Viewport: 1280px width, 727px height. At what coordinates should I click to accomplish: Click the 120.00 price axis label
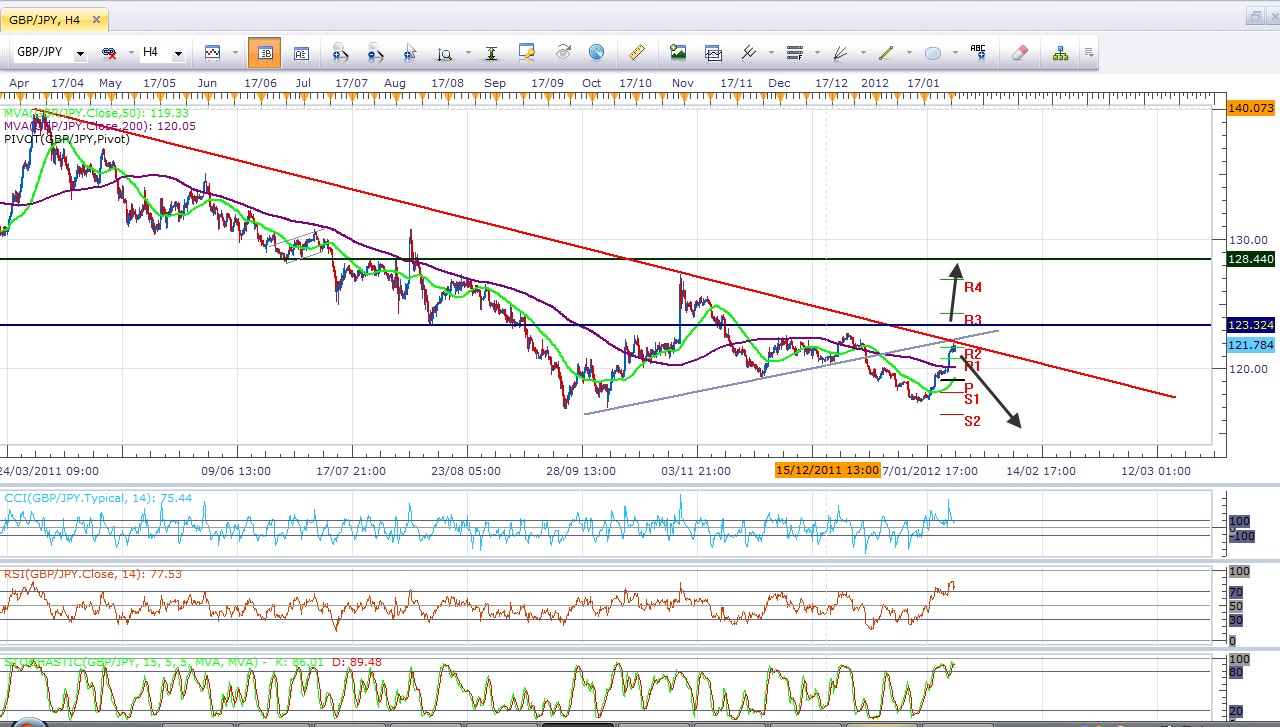1249,369
